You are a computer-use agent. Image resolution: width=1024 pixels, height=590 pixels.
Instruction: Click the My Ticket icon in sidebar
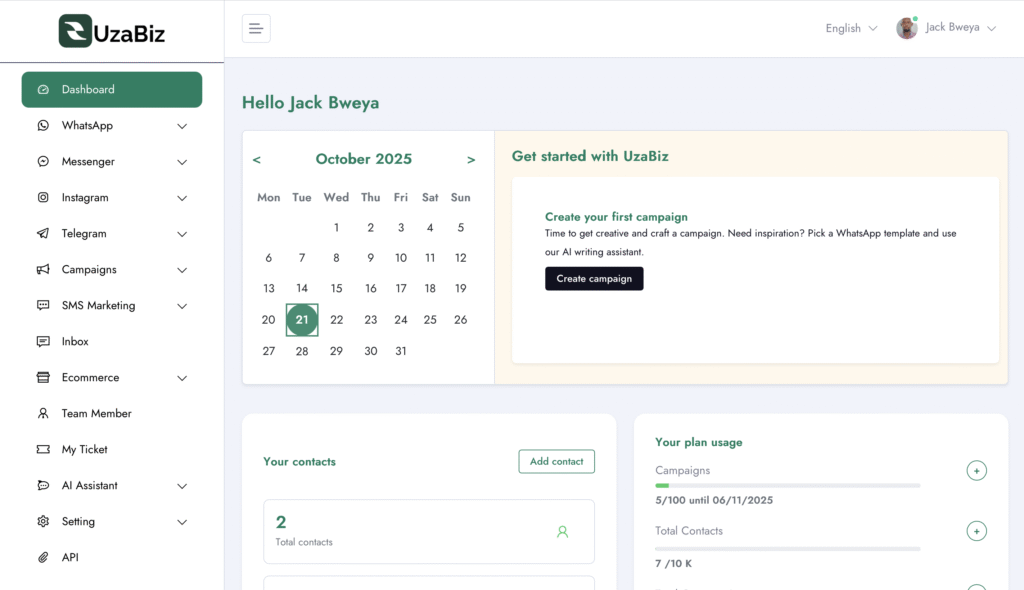[43, 450]
